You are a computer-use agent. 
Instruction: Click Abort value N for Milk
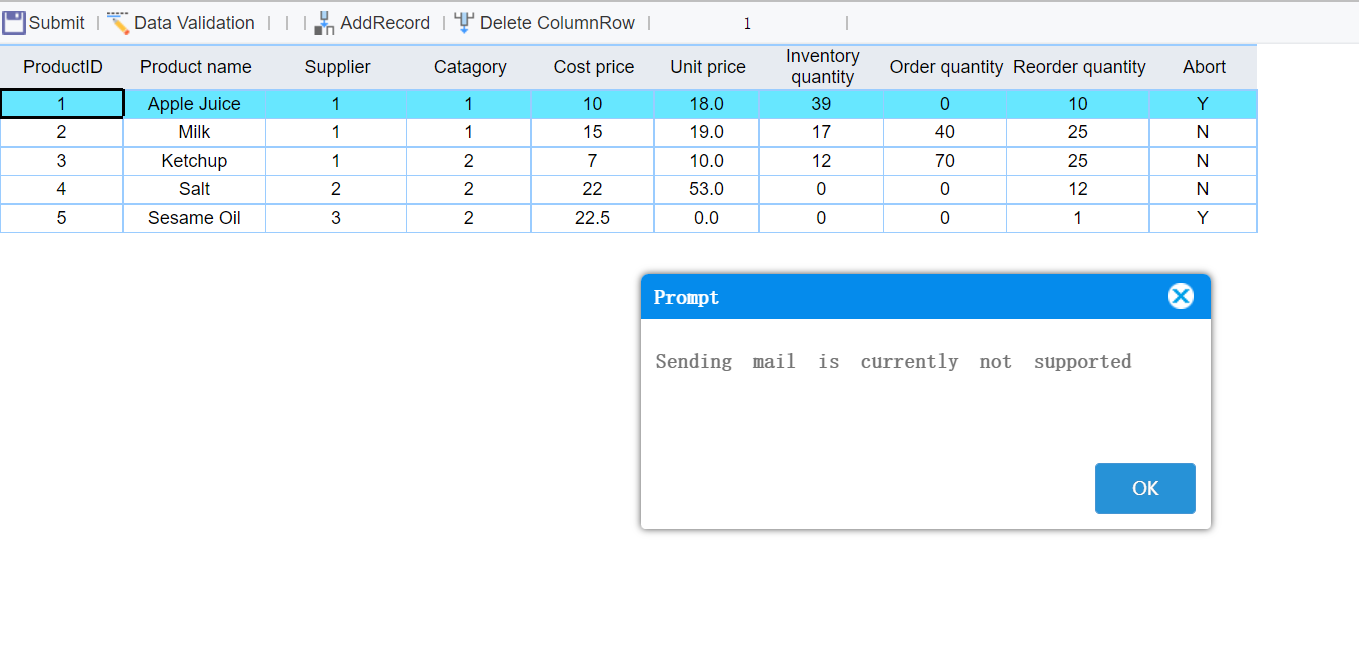tap(1204, 132)
